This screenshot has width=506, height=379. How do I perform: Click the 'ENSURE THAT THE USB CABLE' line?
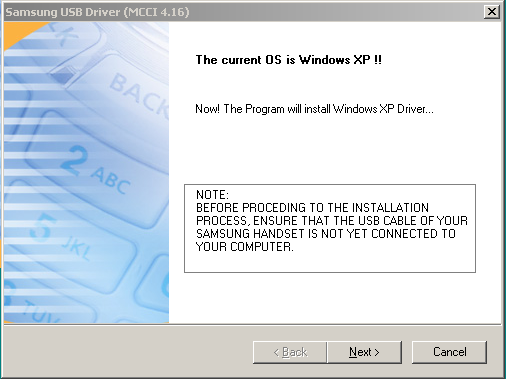pyautogui.click(x=332, y=221)
